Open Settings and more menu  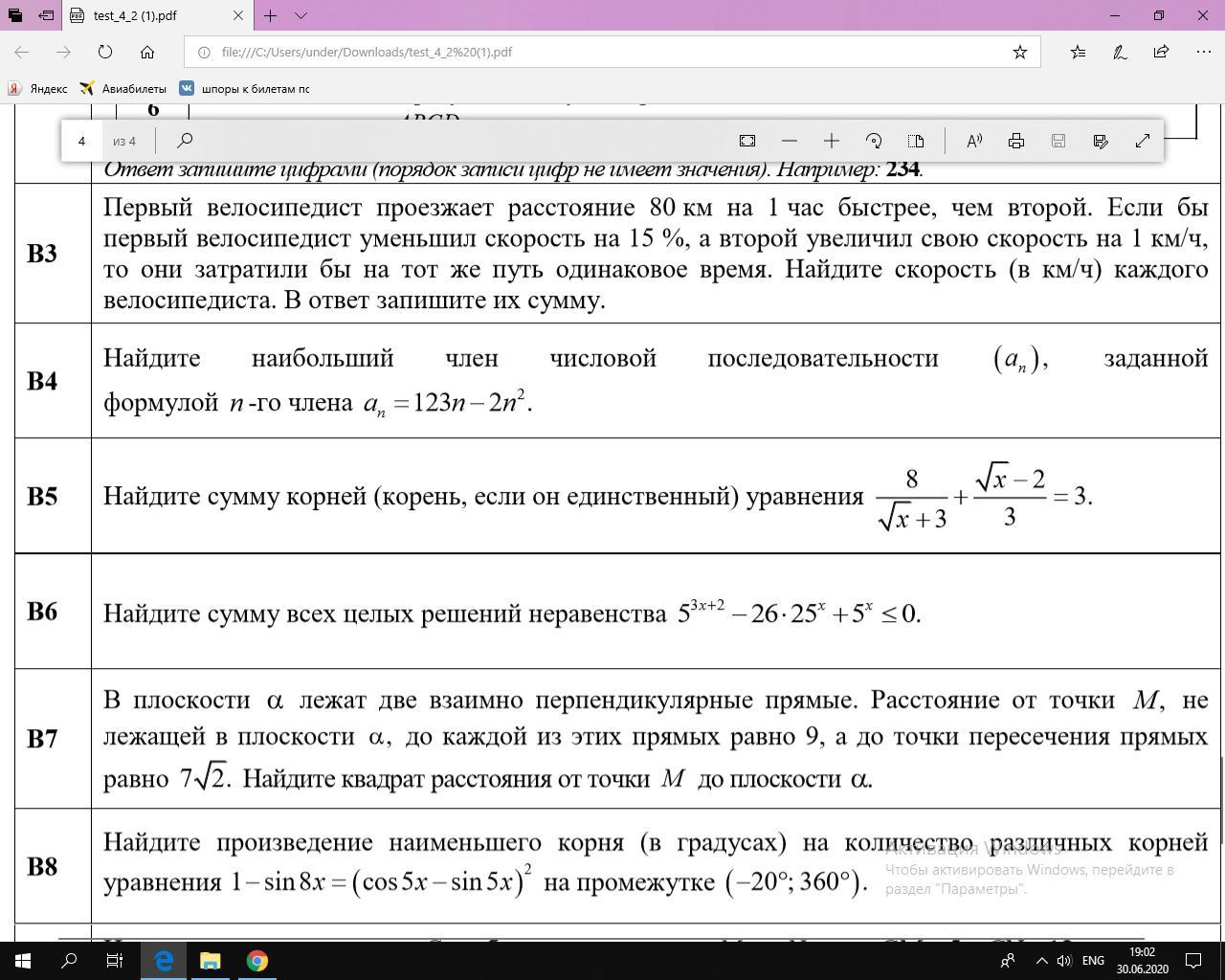pyautogui.click(x=1202, y=52)
